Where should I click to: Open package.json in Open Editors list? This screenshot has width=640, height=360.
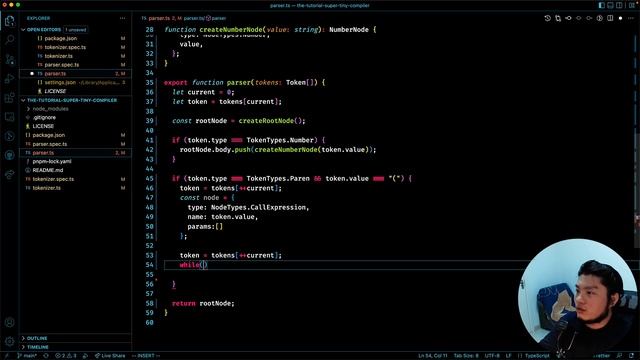pos(60,38)
